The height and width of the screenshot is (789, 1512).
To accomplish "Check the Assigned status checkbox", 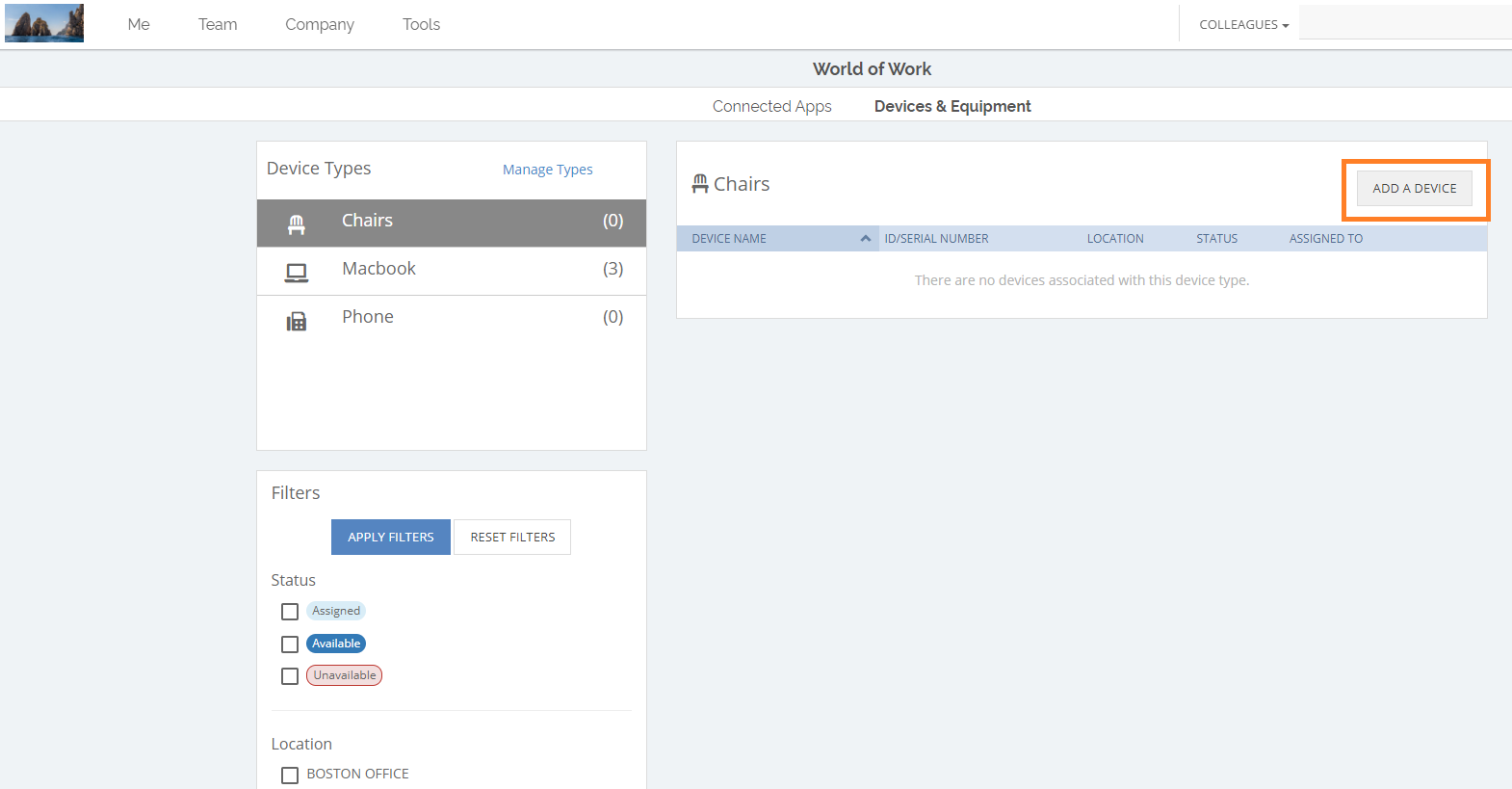I will coord(290,612).
